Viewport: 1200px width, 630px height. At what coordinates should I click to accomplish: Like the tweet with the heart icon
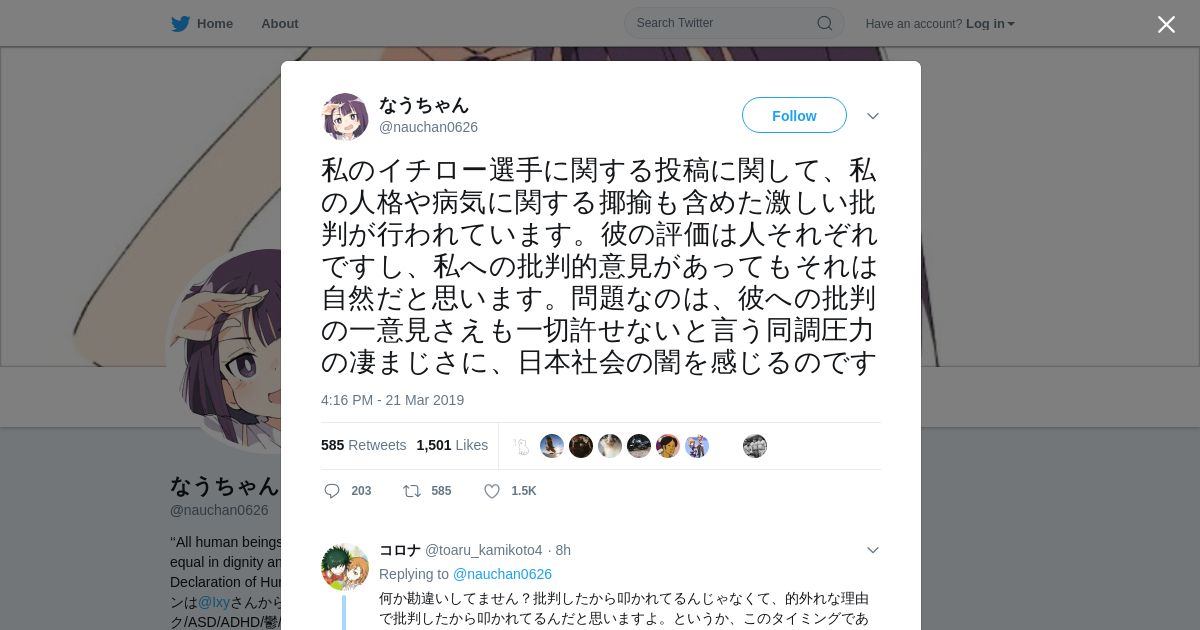(492, 491)
